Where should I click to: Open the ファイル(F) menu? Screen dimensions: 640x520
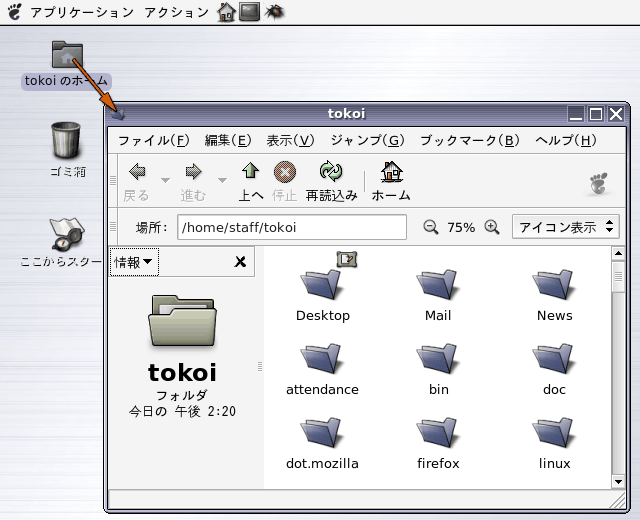tap(154, 140)
